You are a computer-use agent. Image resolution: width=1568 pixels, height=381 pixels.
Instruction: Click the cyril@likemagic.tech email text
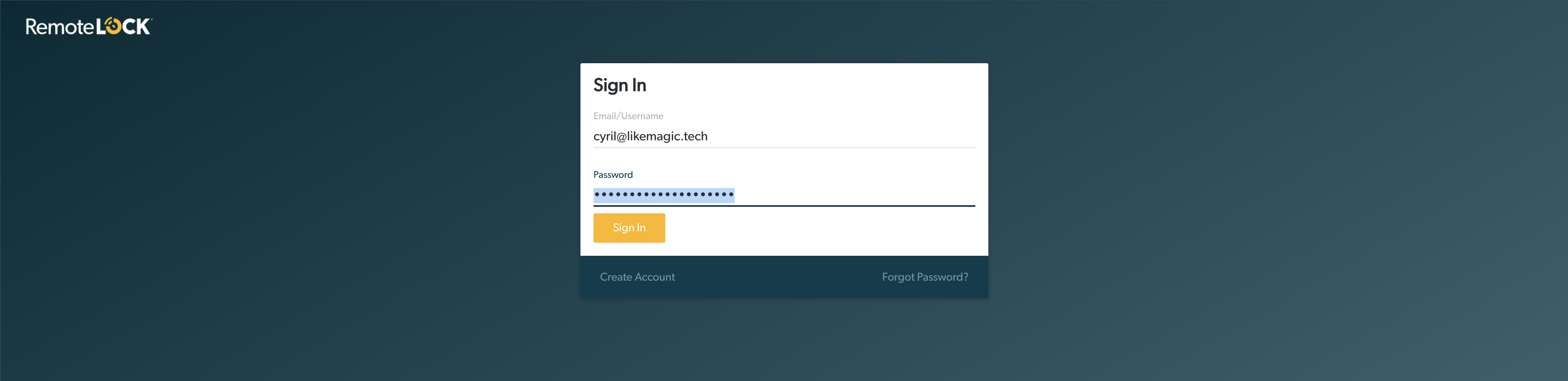click(650, 136)
